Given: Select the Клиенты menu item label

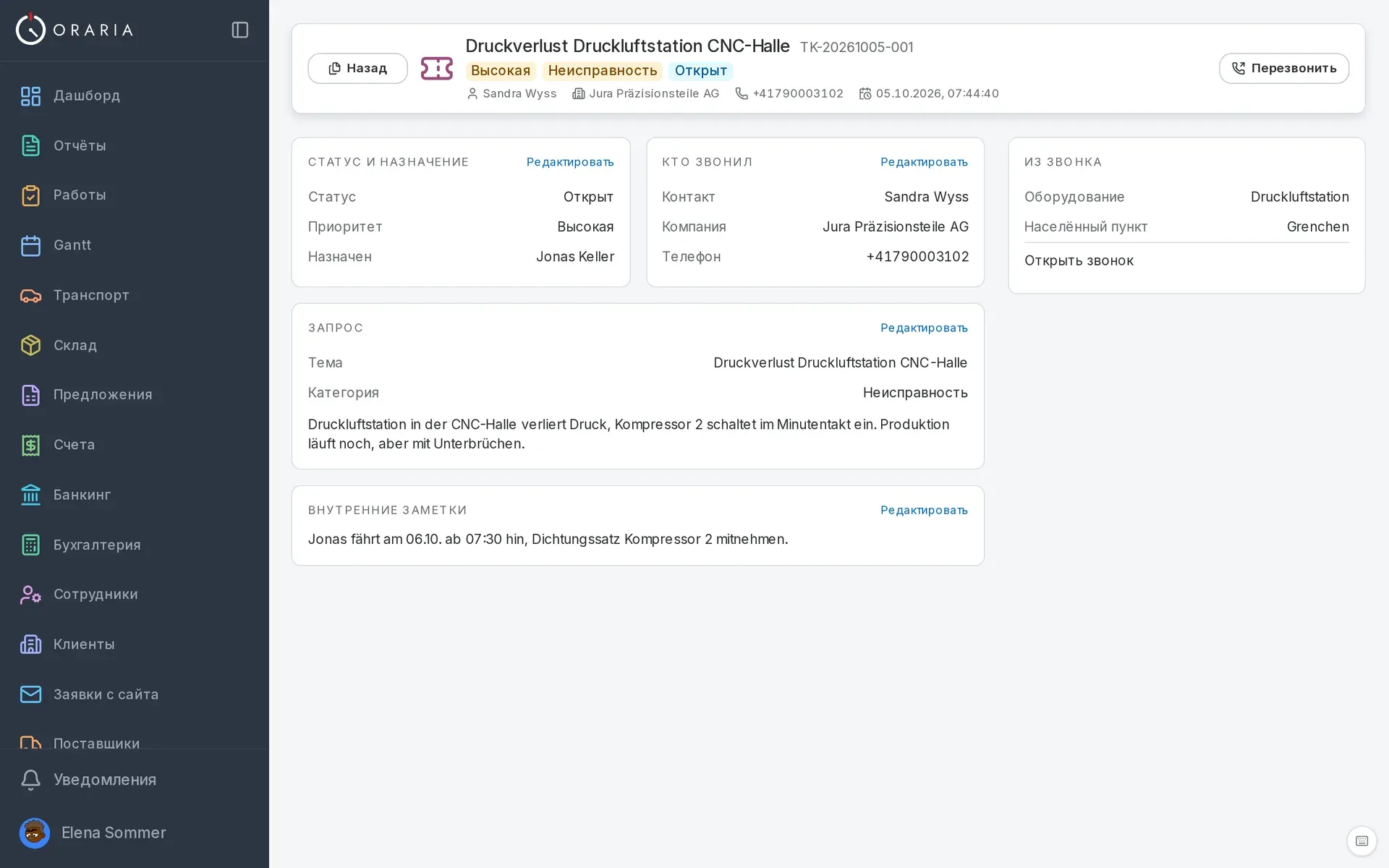Looking at the screenshot, I should 84,644.
